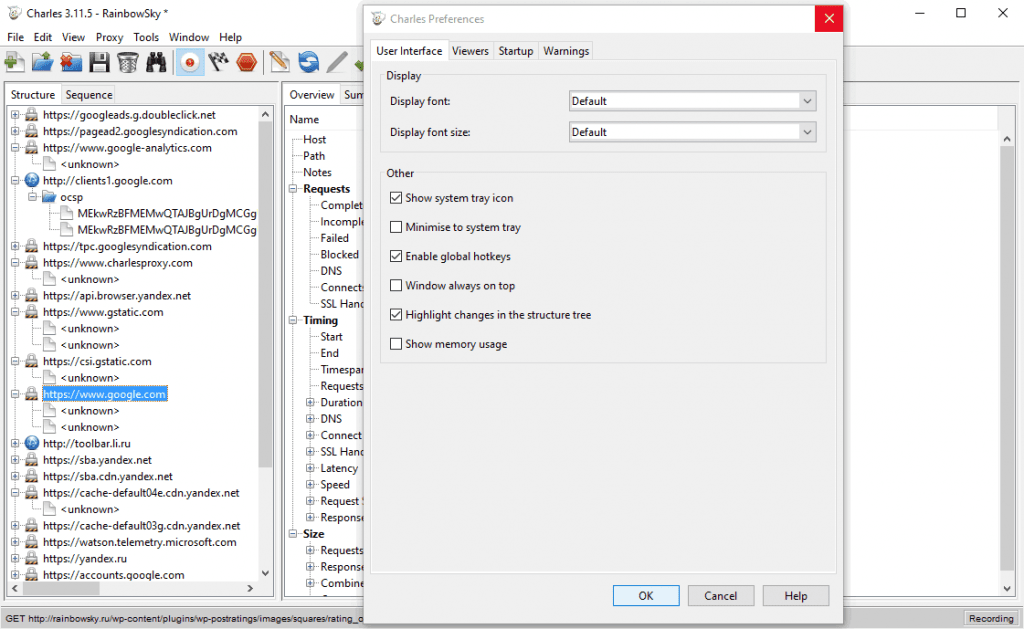1024x629 pixels.
Task: Collapse the ocsp folder node
Action: (33, 197)
